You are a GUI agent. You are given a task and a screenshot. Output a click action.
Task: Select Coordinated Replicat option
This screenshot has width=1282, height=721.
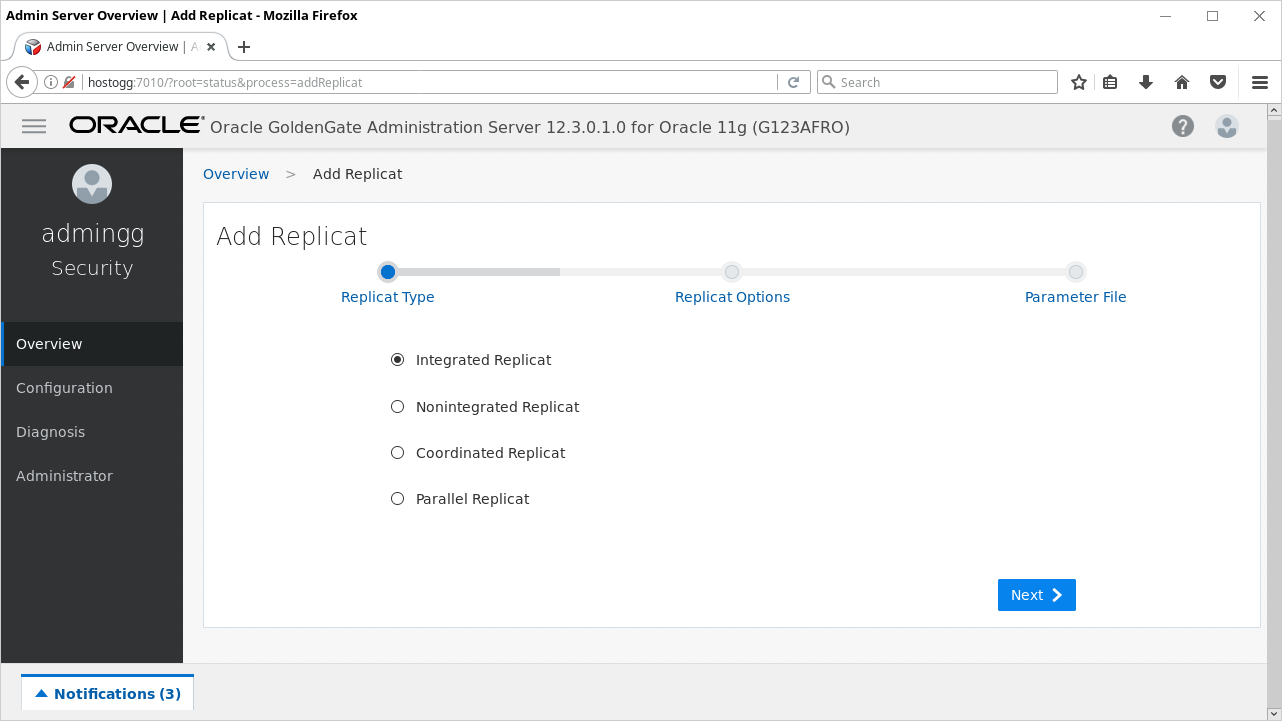[397, 453]
